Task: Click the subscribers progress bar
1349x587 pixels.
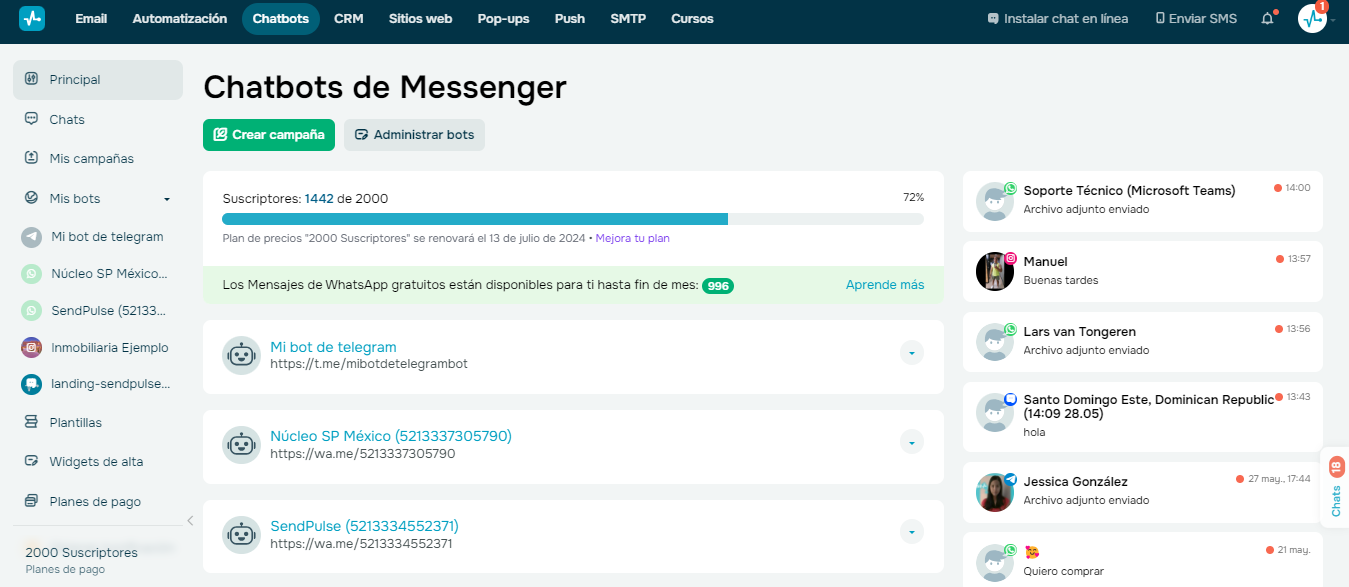Action: [x=573, y=219]
